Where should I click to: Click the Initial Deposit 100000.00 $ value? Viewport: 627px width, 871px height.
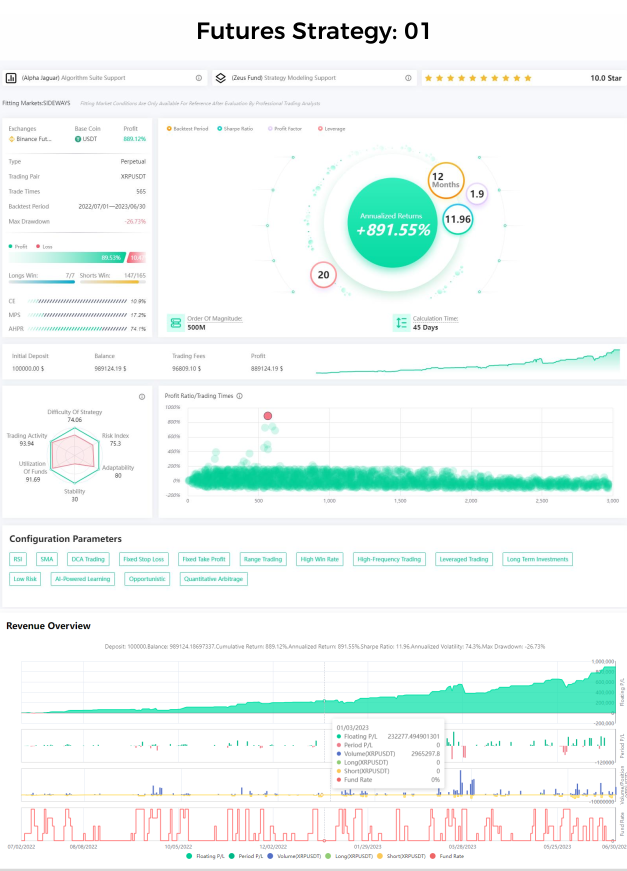[28, 369]
